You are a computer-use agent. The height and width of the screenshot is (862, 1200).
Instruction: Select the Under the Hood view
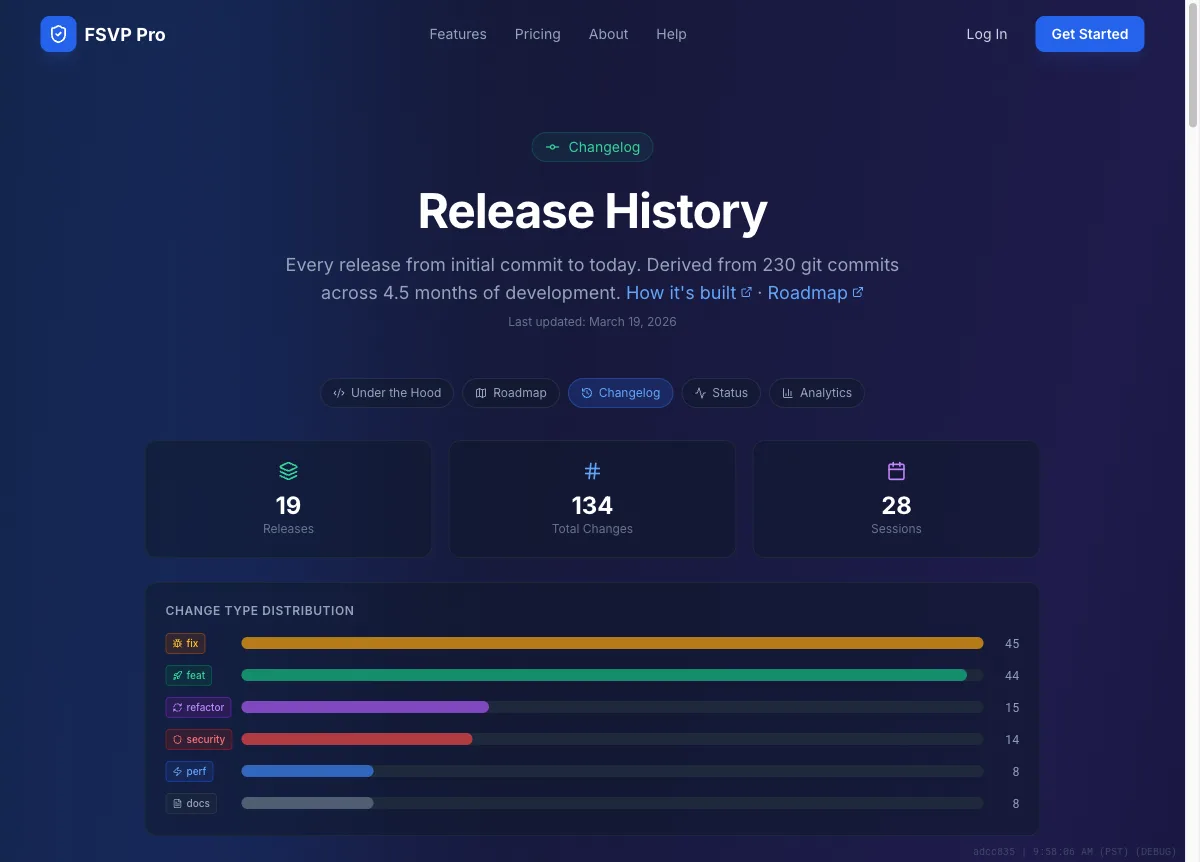386,393
